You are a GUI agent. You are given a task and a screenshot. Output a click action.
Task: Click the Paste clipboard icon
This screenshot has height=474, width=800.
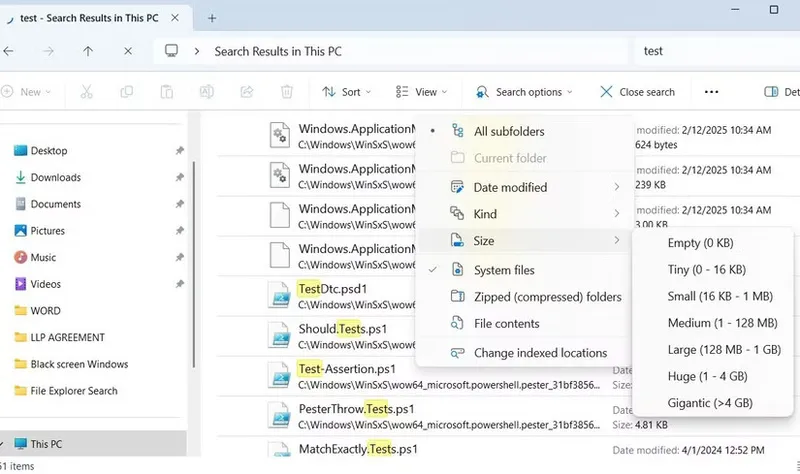pyautogui.click(x=166, y=92)
